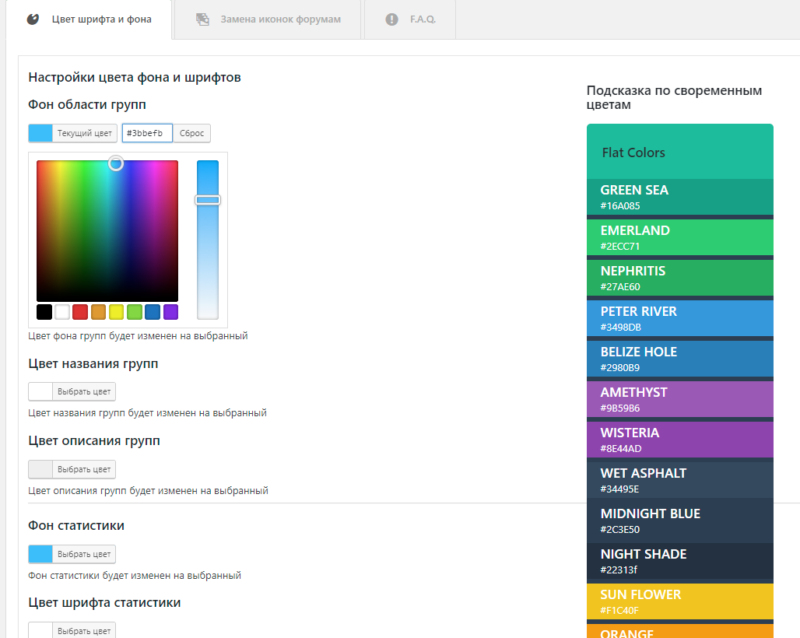Select the SUN FLOWER flat color block
Image resolution: width=800 pixels, height=638 pixels.
pos(679,600)
